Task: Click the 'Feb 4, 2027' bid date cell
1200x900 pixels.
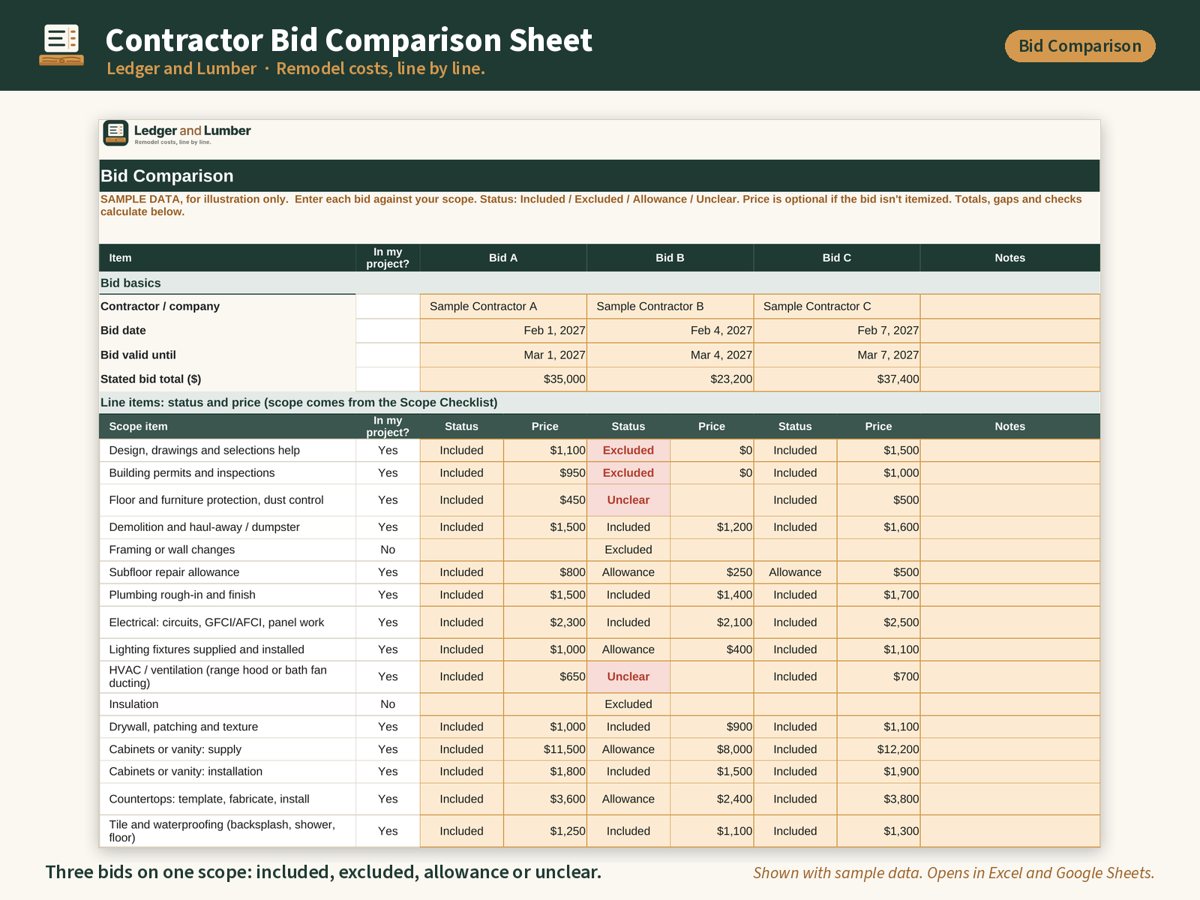Action: tap(670, 330)
